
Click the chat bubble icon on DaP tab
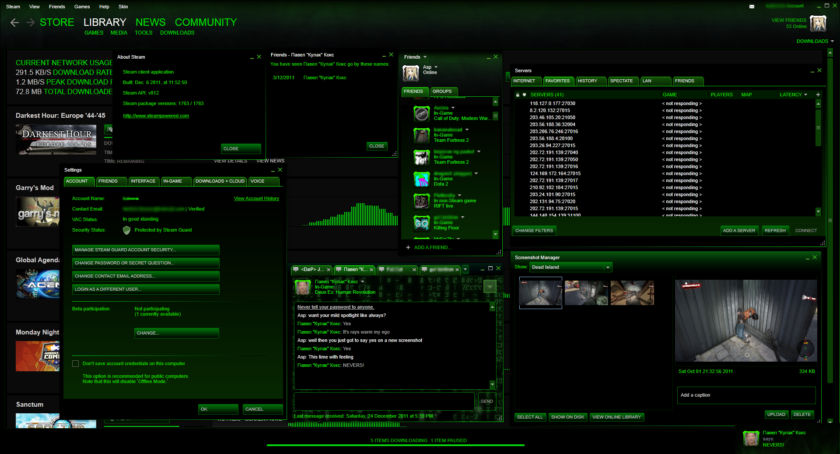295,269
